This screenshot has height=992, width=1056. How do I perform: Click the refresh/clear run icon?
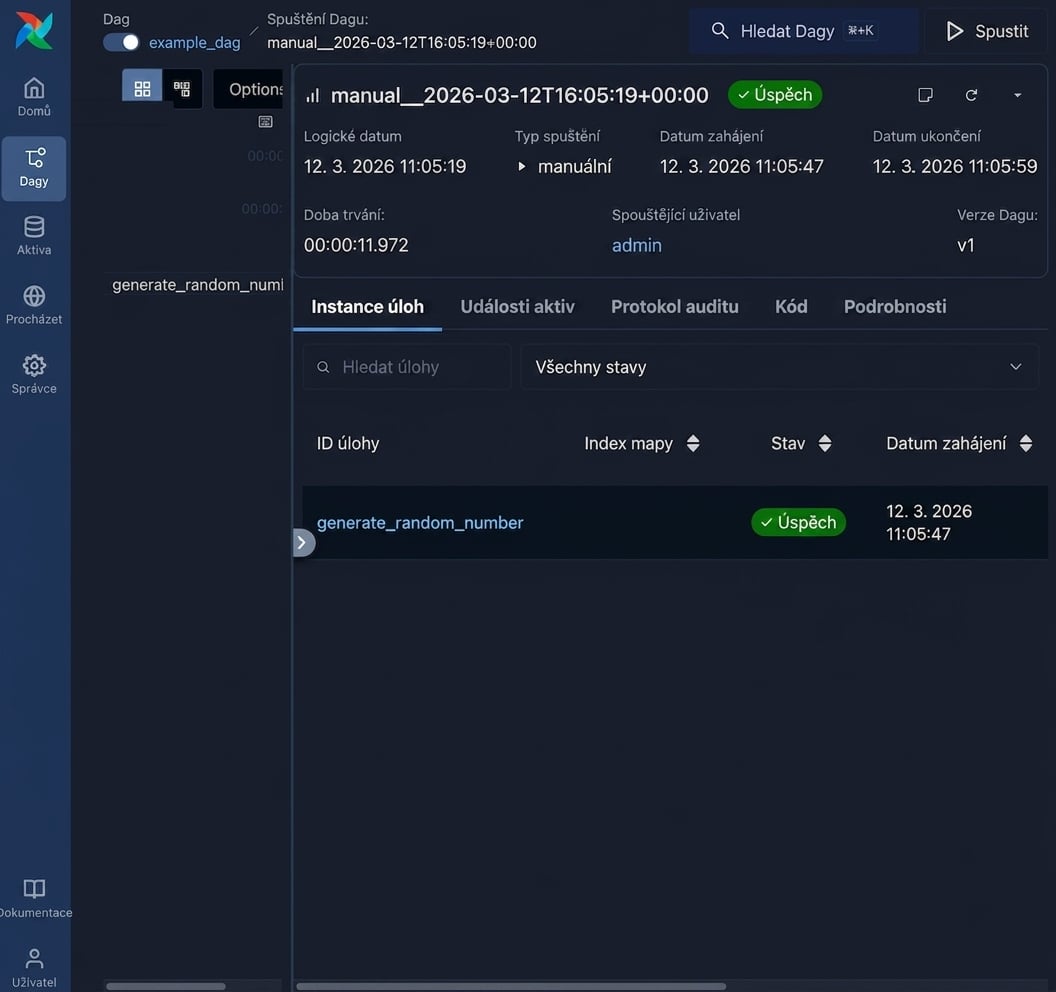(x=971, y=95)
